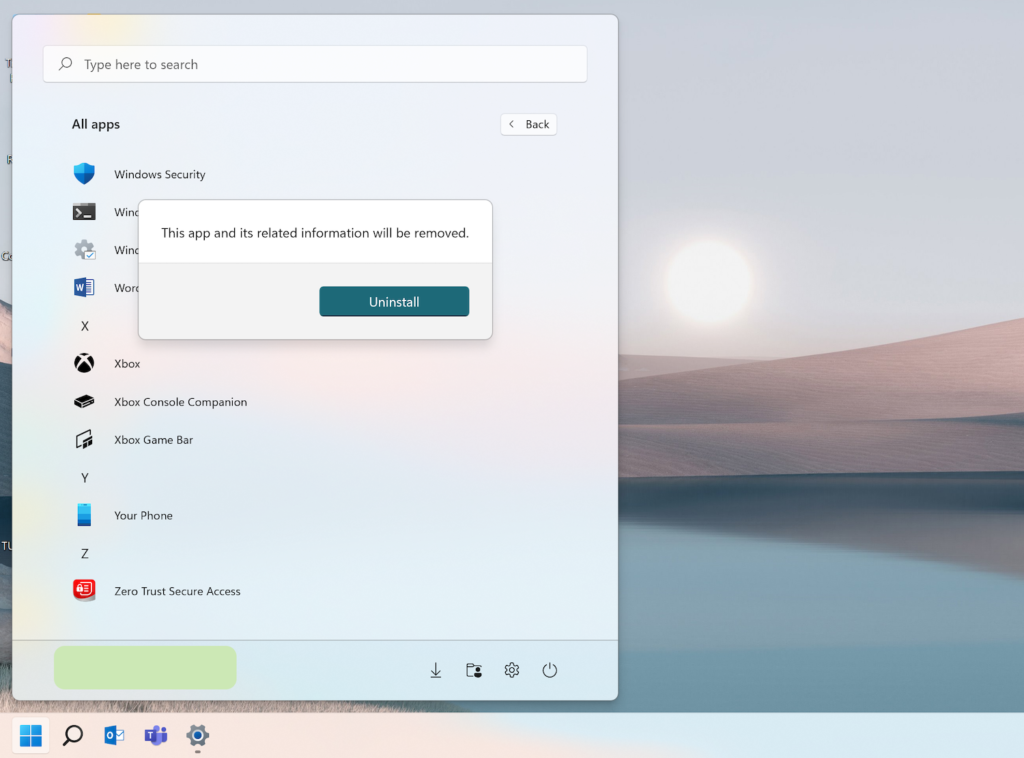Image resolution: width=1024 pixels, height=758 pixels.
Task: Select the Z letter section header
Action: [x=85, y=554]
